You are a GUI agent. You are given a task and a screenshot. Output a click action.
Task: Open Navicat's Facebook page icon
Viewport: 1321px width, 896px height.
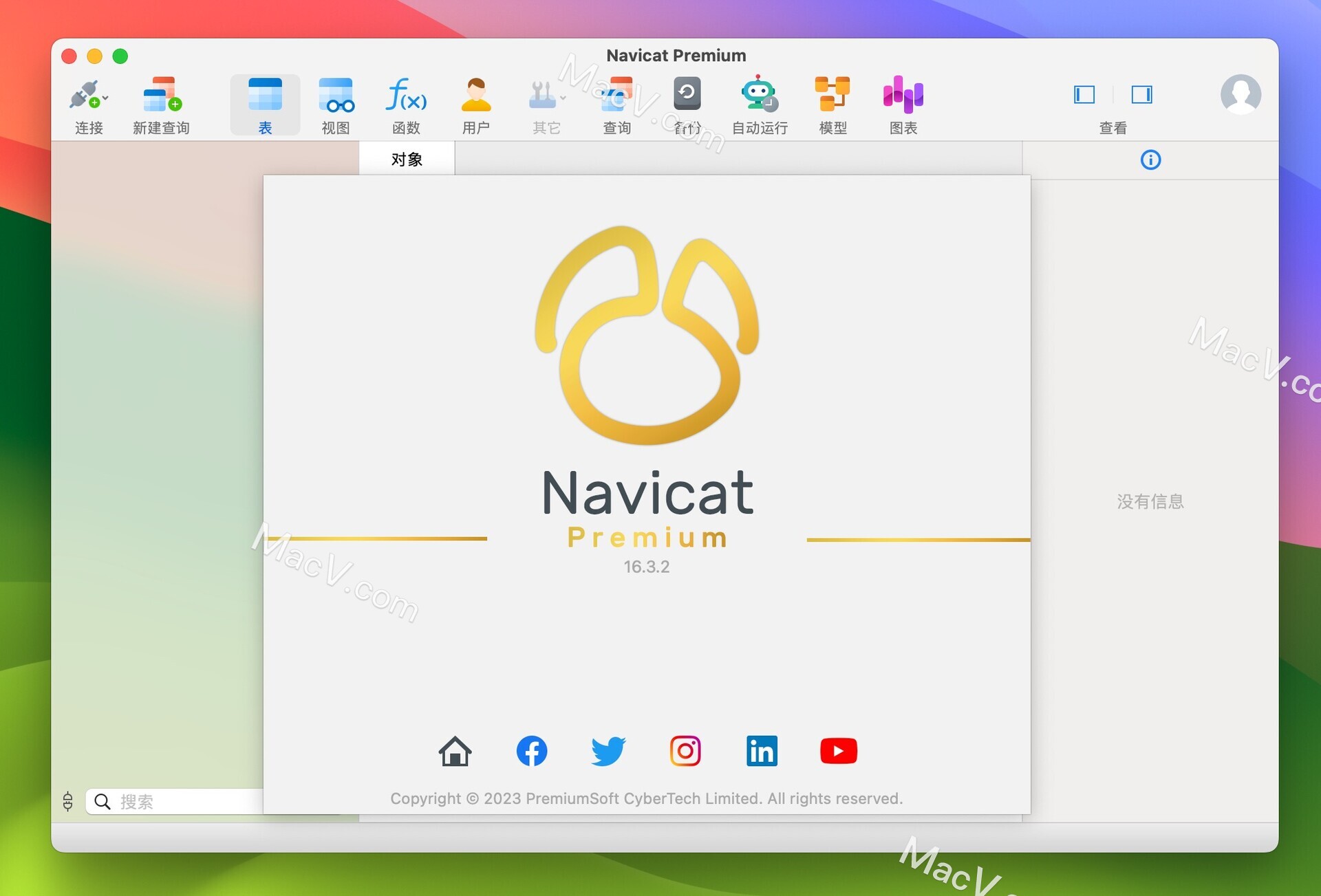coord(532,751)
